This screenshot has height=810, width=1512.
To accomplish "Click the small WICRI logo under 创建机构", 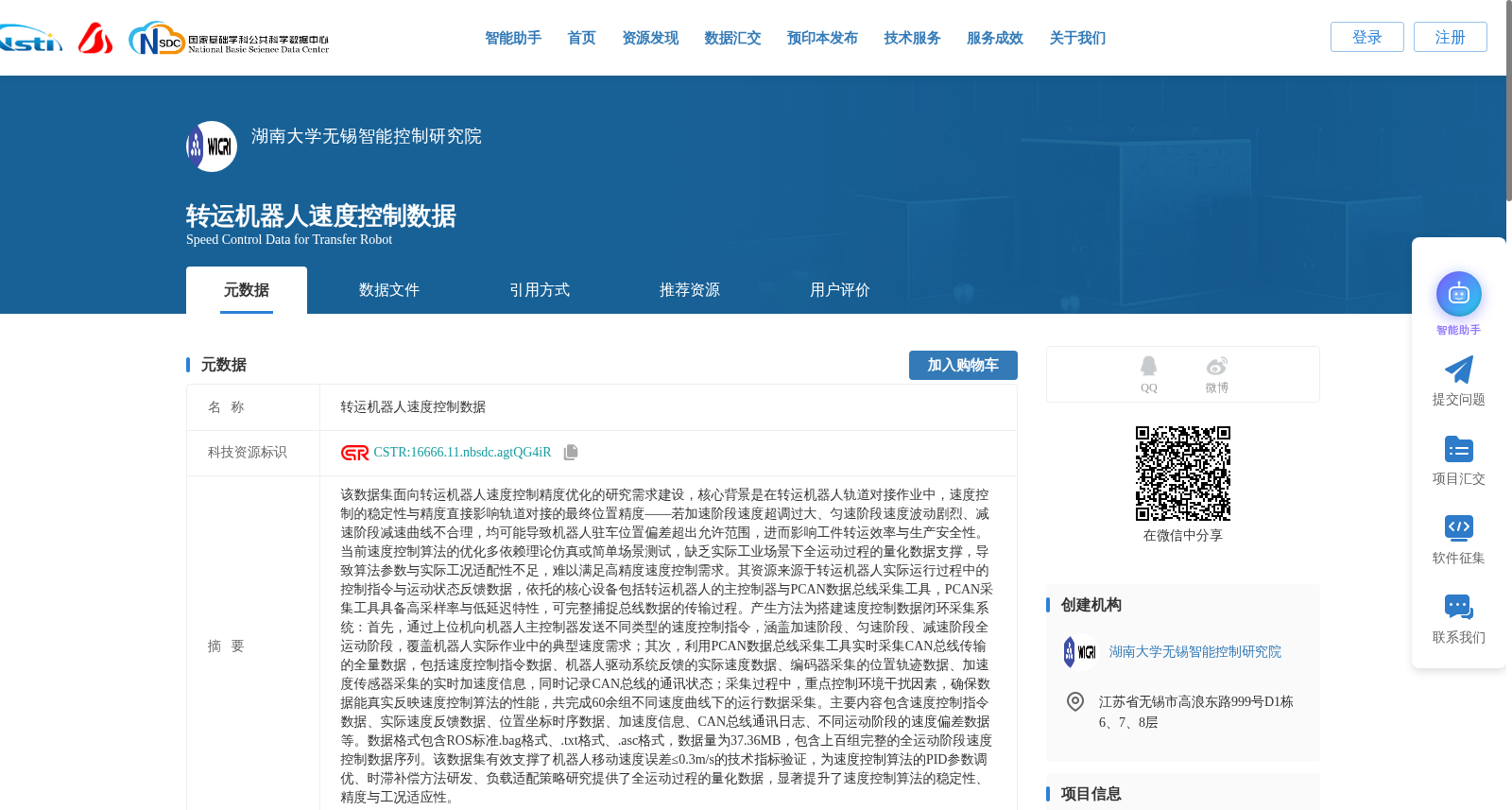I will [1080, 652].
